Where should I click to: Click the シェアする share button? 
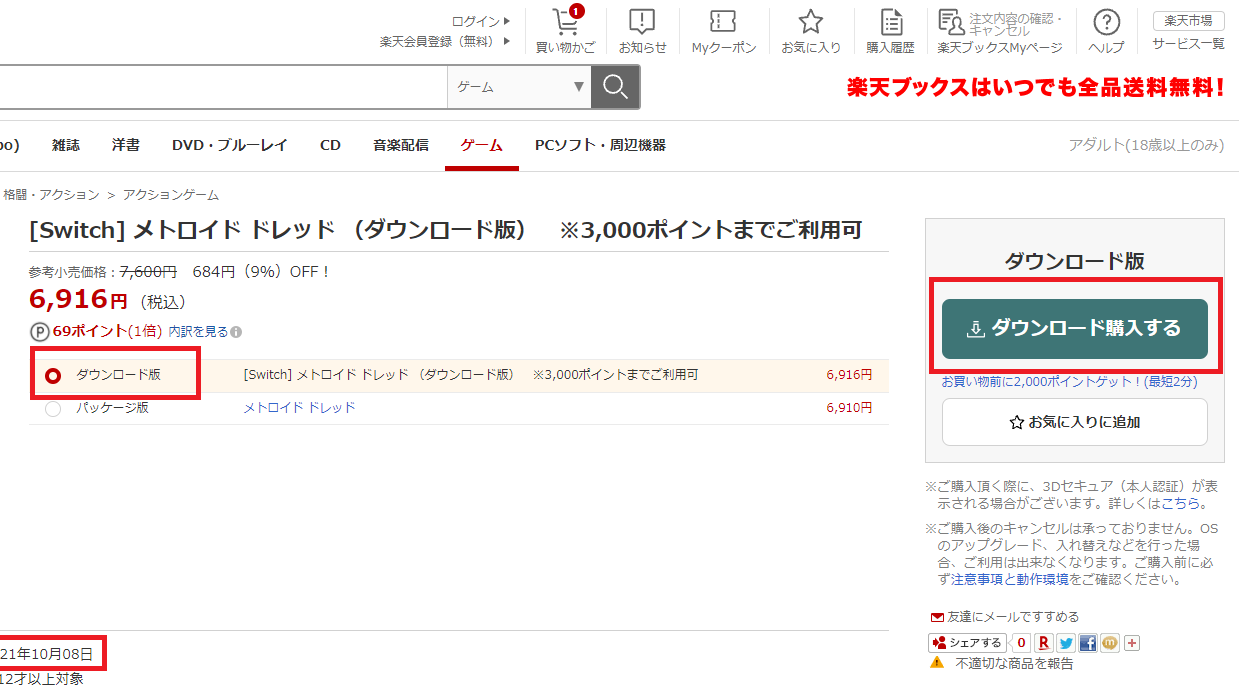967,643
